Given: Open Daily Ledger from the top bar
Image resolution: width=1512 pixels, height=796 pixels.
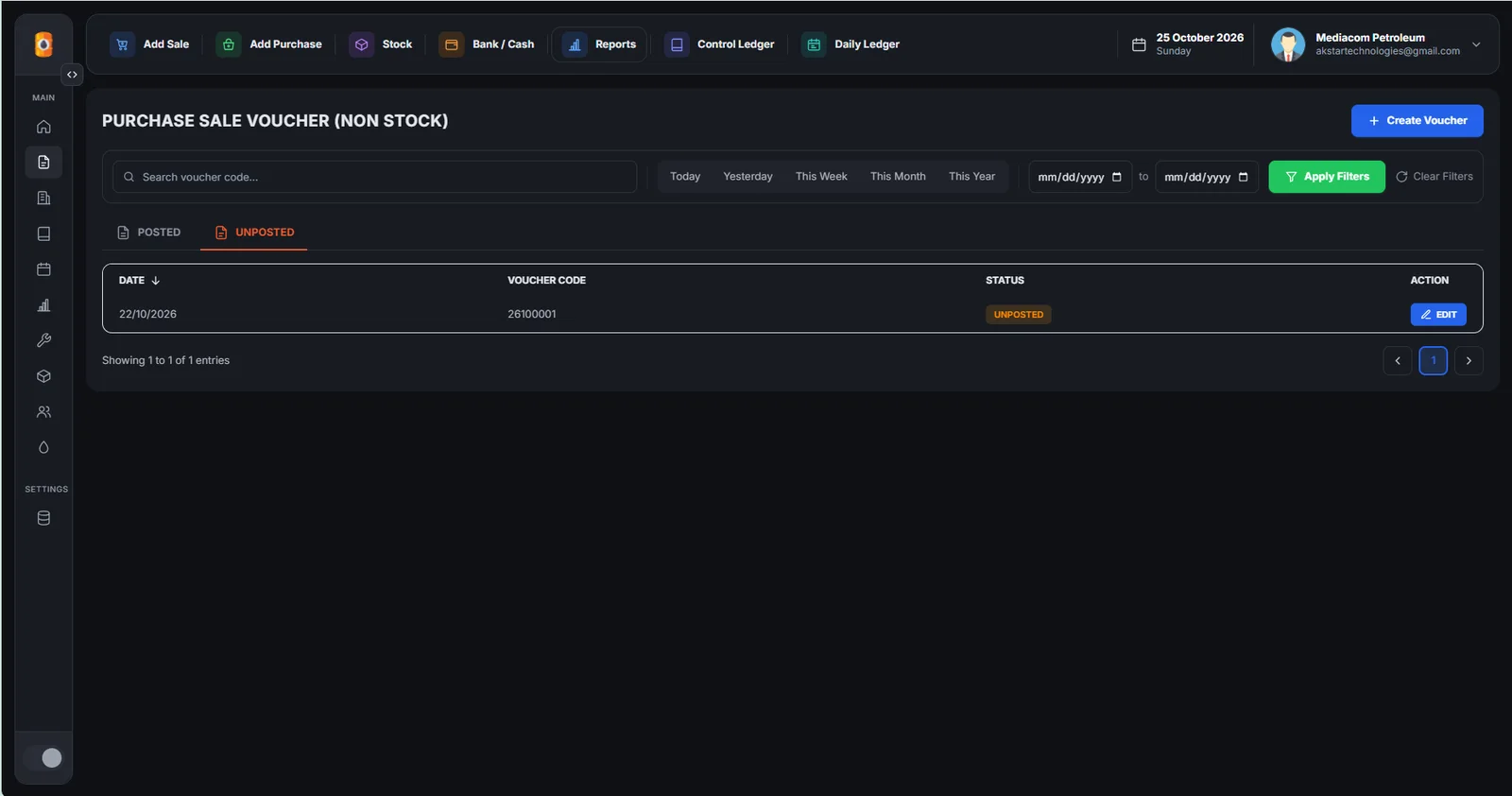Looking at the screenshot, I should (850, 44).
